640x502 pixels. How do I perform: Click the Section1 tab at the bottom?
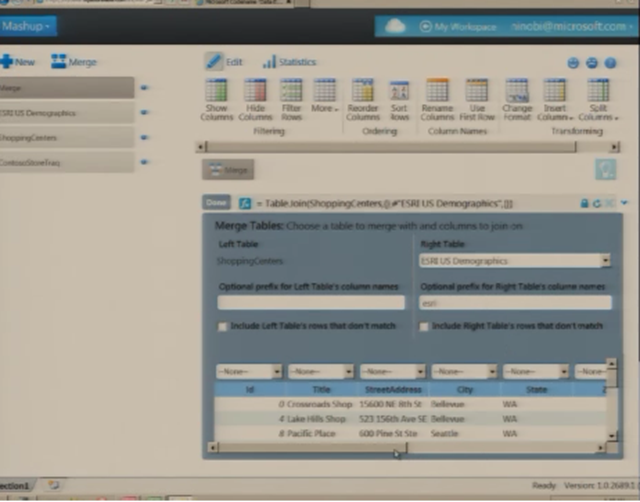click(x=16, y=486)
